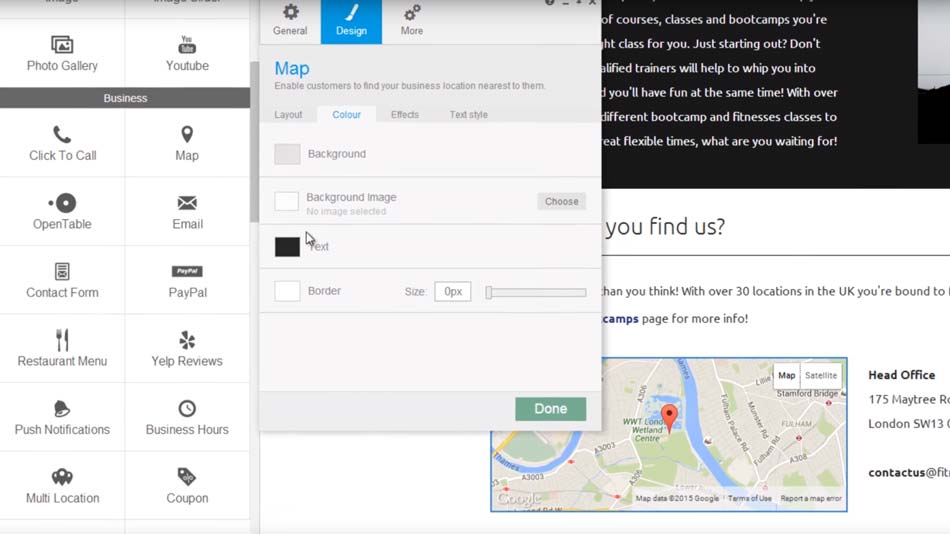Click the border Size input field
This screenshot has height=534, width=950.
[453, 292]
